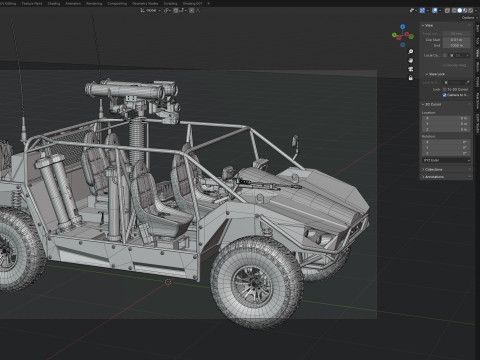The height and width of the screenshot is (360, 480).
Task: Click the plus icon to add a workspace
Action: click(209, 3)
